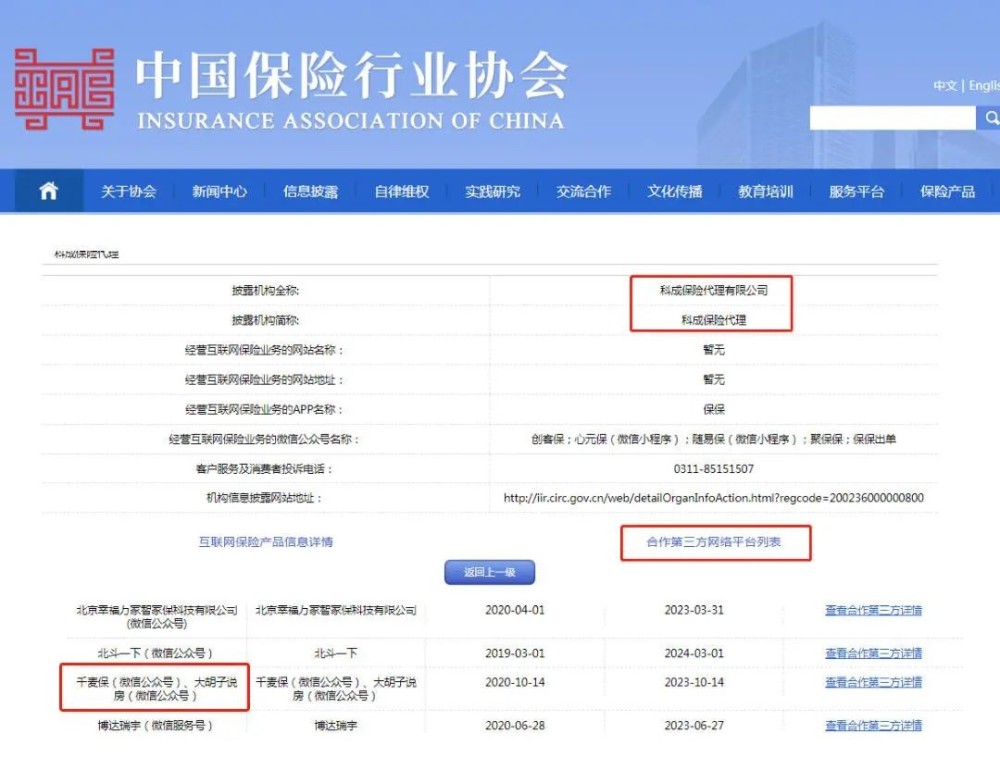This screenshot has width=1000, height=758.
Task: Open 合作第三方网络平台列表 link
Action: click(x=714, y=542)
